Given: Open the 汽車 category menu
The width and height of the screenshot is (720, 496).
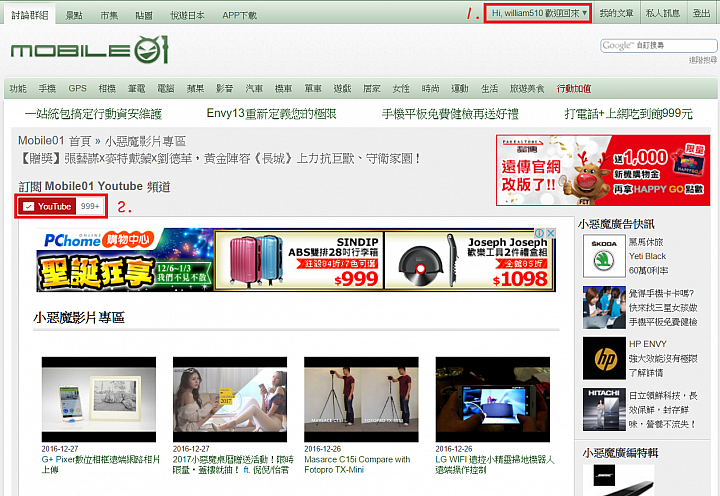Looking at the screenshot, I should [254, 88].
